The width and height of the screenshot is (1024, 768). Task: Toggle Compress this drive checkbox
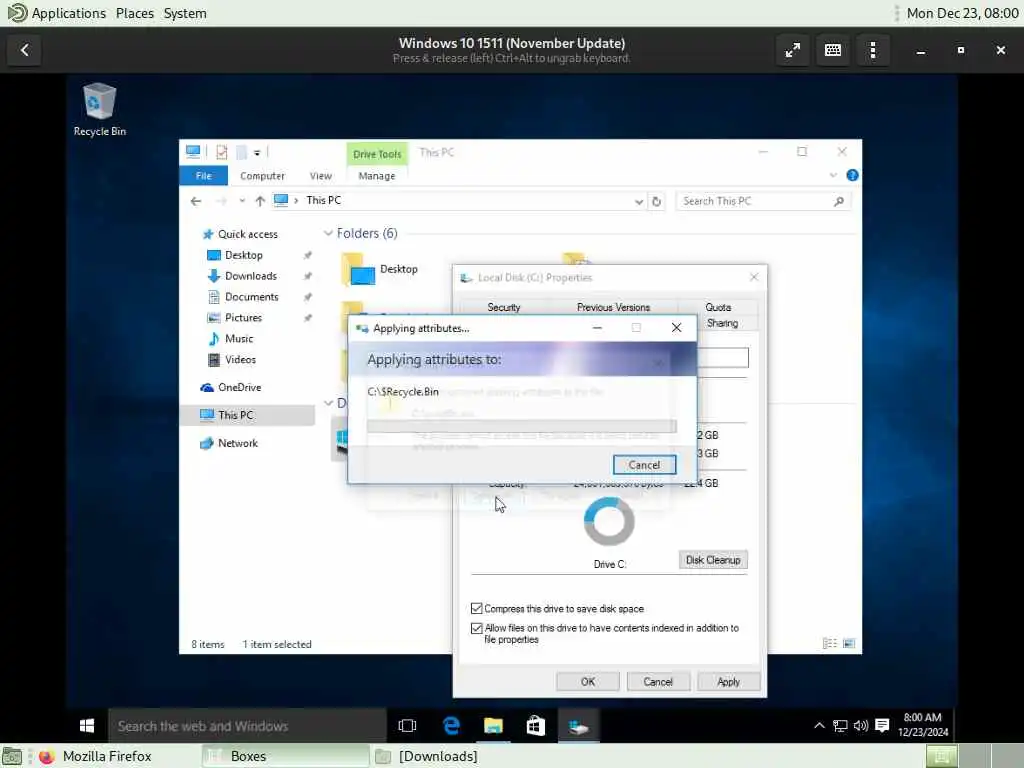477,609
